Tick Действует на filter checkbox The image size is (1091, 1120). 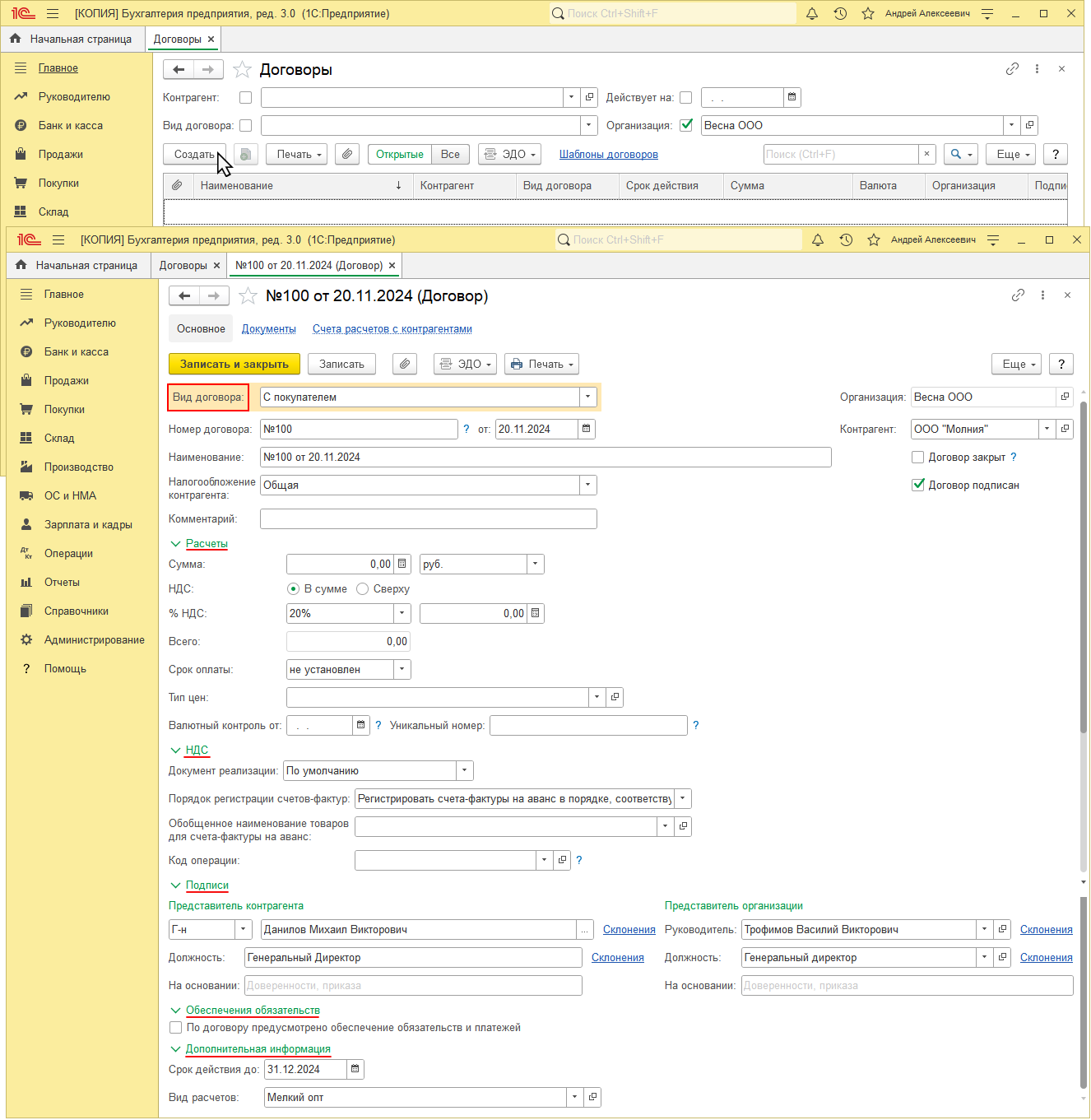pyautogui.click(x=685, y=97)
